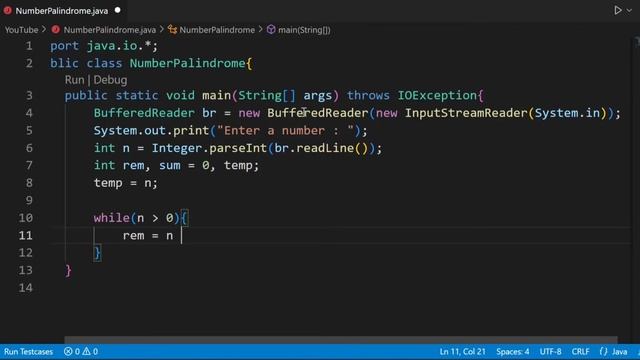Open the NumberPalindrome.java breadcrumb
The width and height of the screenshot is (640, 360).
[x=109, y=30]
